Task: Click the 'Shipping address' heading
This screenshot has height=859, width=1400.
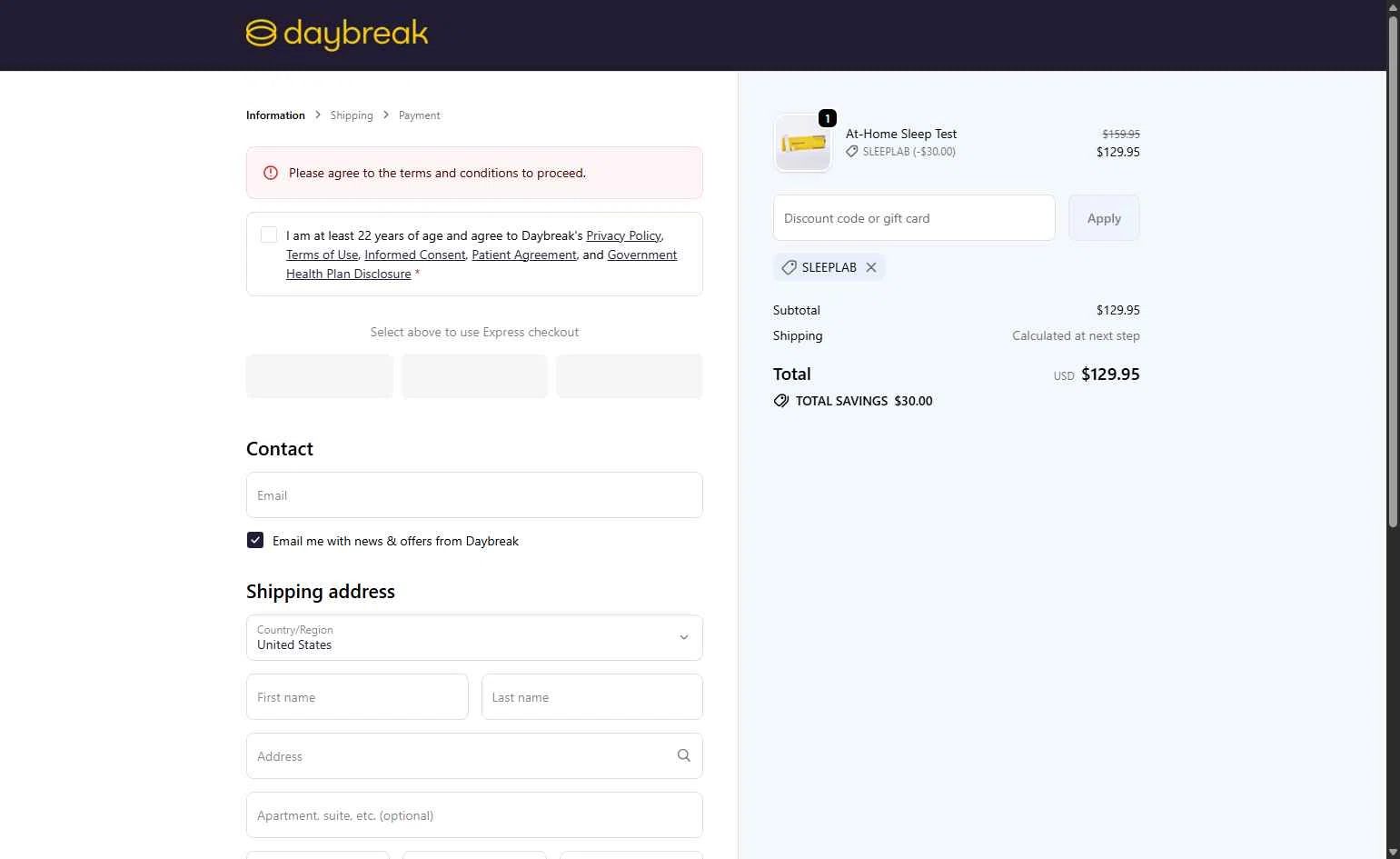Action: [x=321, y=591]
